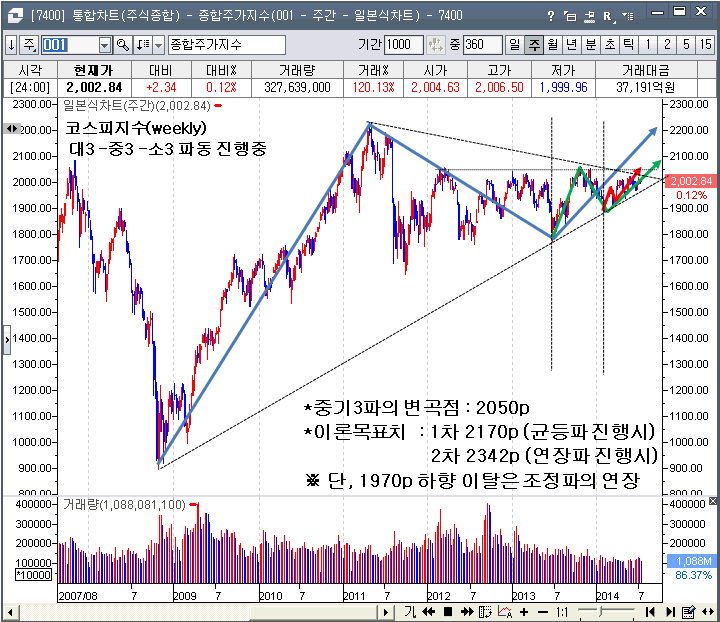Viewport: 720px width, 622px height.
Task: Click the sort list icon beside search
Action: coord(143,45)
